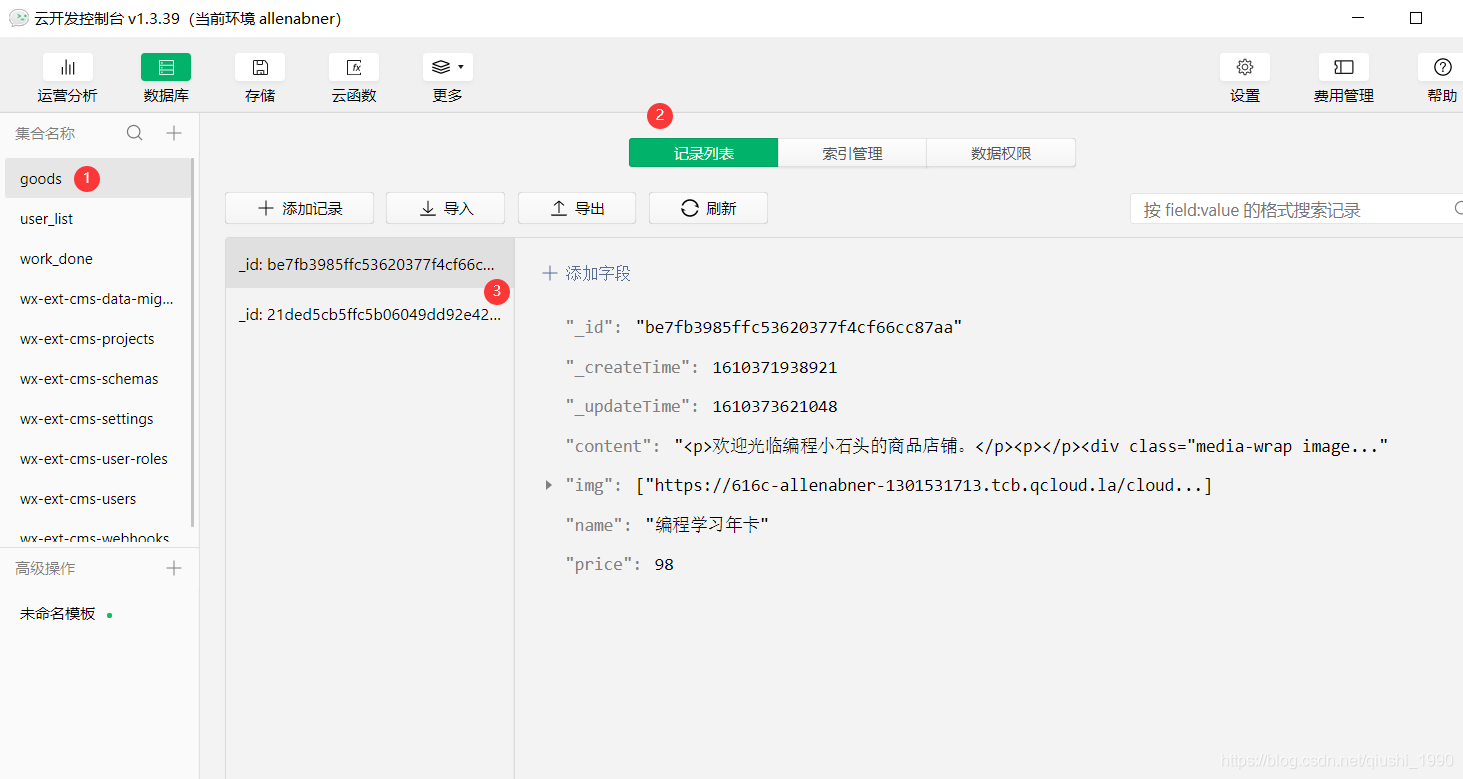Open the 数据库 database section
The image size is (1463, 779).
tap(166, 68)
